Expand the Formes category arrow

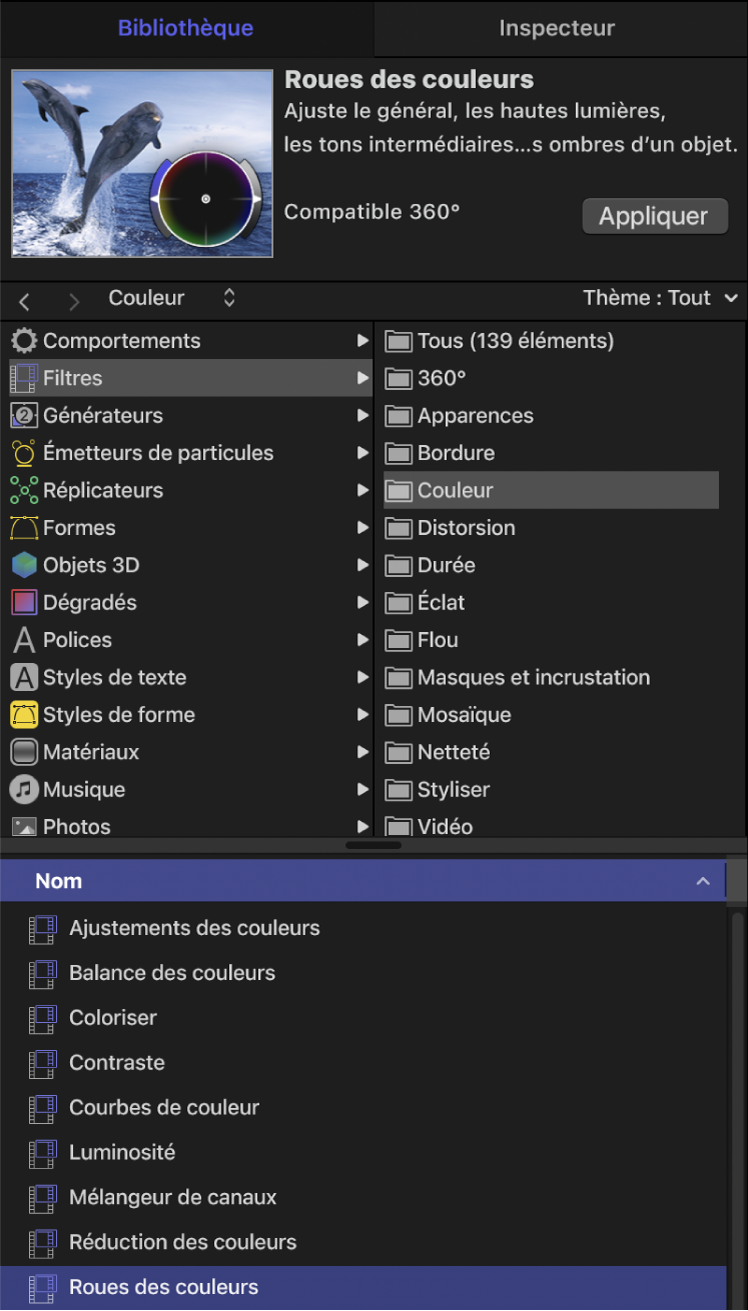coord(363,528)
